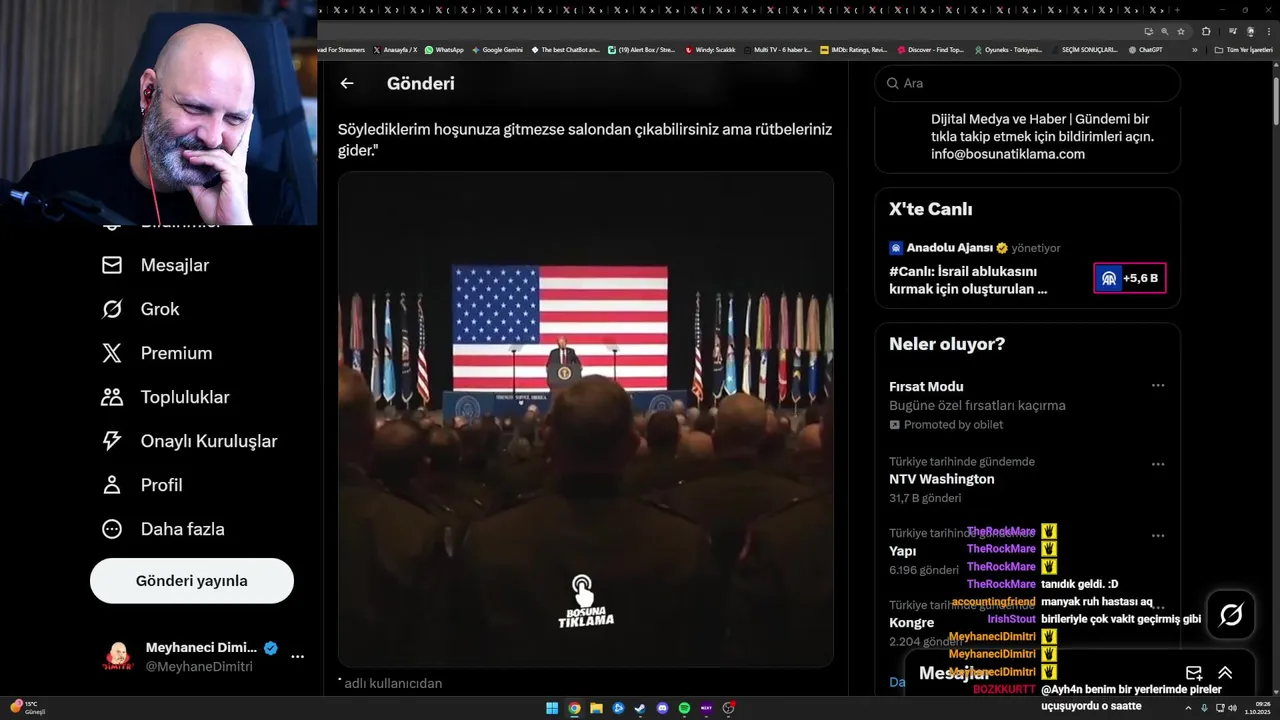Open File Explorer from the taskbar

click(596, 708)
